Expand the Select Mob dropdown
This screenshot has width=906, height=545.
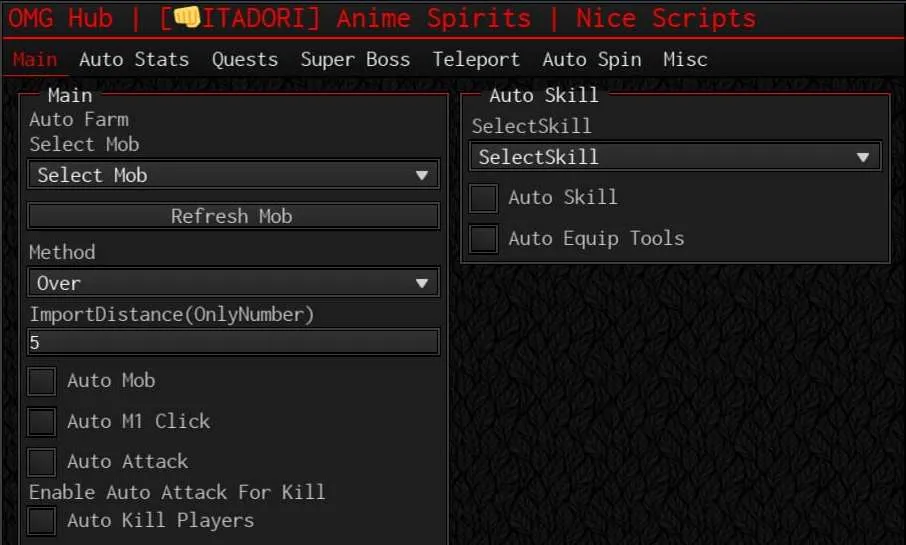click(233, 175)
